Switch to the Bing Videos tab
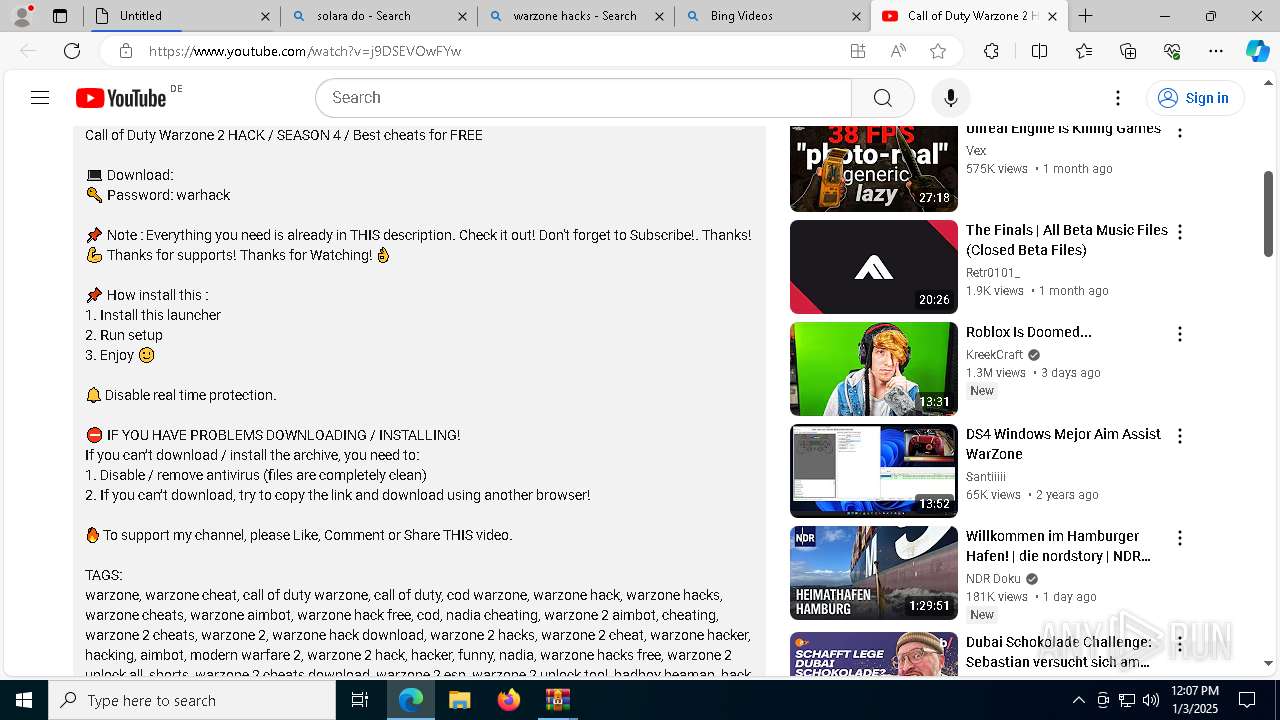This screenshot has width=1280, height=720. click(773, 16)
